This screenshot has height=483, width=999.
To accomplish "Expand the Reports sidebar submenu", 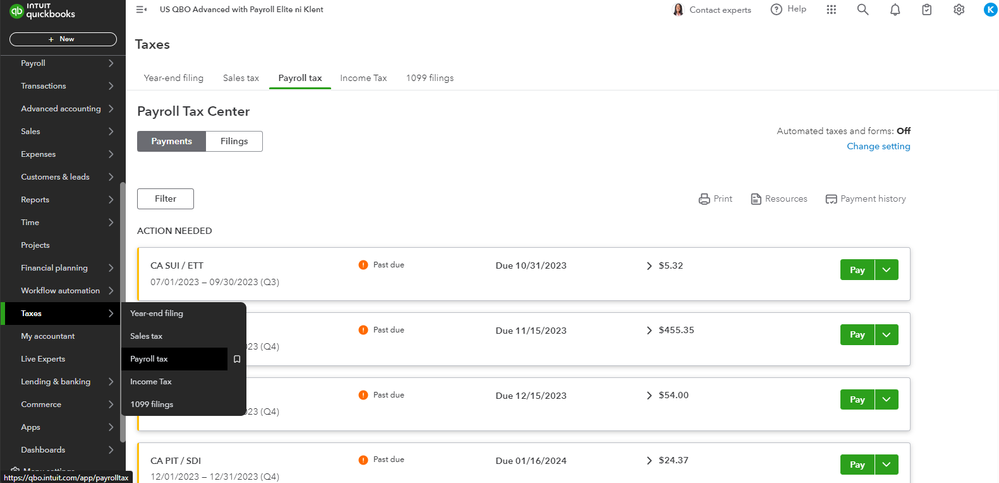I will (111, 200).
